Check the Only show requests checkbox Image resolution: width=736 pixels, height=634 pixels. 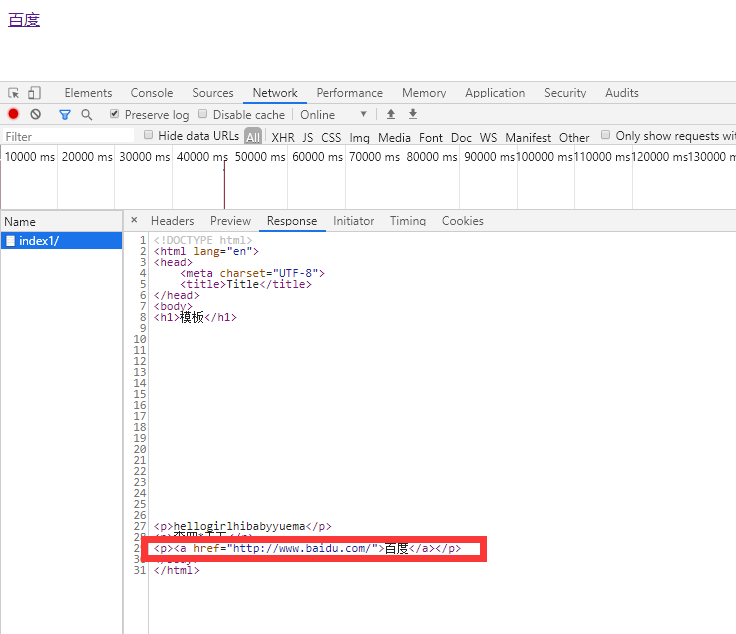606,135
